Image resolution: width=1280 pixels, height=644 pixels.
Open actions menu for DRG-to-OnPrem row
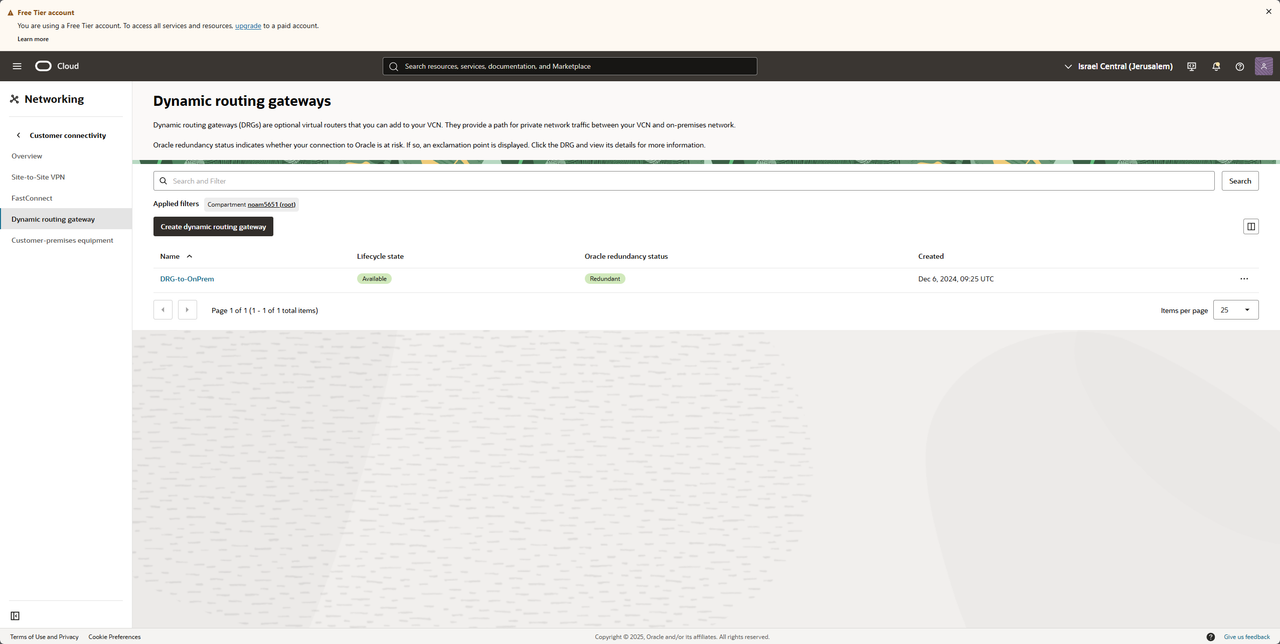pyautogui.click(x=1244, y=279)
